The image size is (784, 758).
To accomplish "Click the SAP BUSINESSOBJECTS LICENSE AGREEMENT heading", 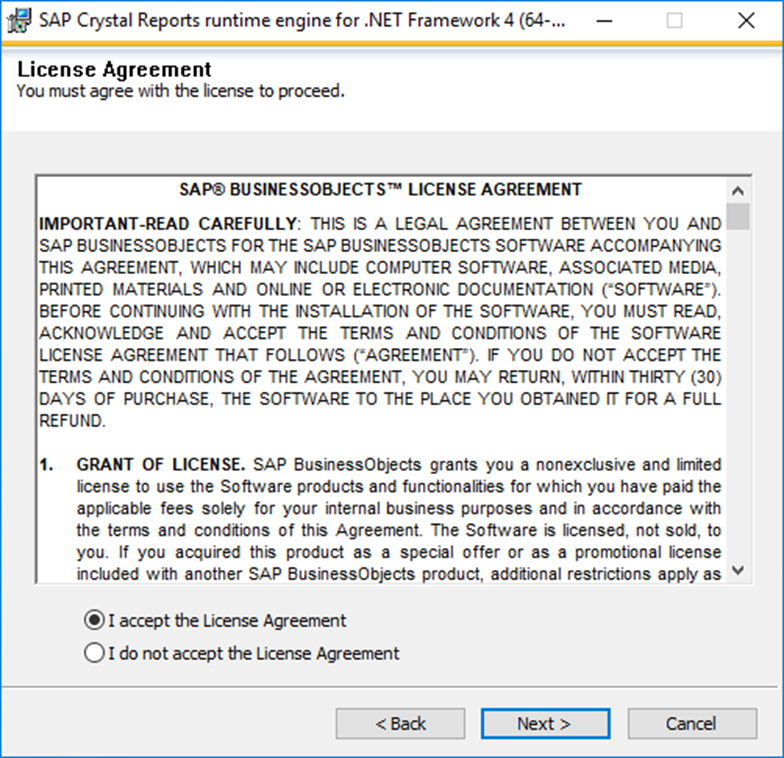I will (x=380, y=190).
